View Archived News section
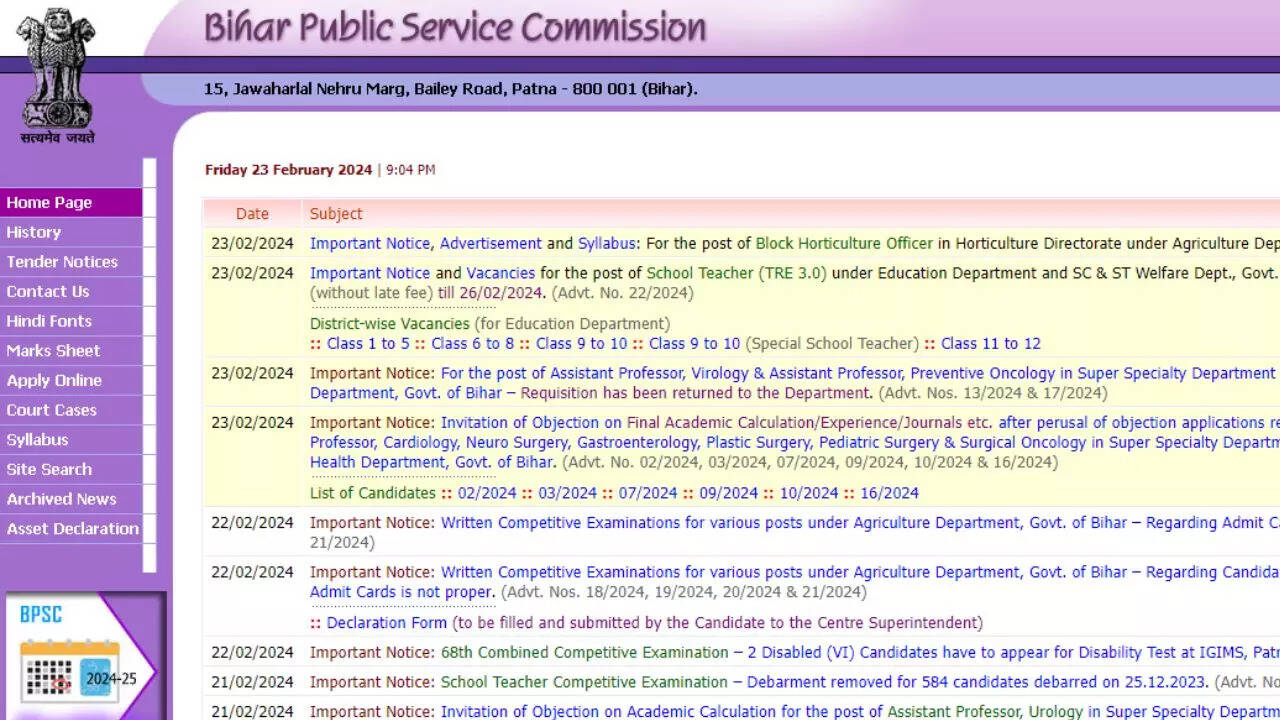The height and width of the screenshot is (720, 1280). tap(61, 499)
